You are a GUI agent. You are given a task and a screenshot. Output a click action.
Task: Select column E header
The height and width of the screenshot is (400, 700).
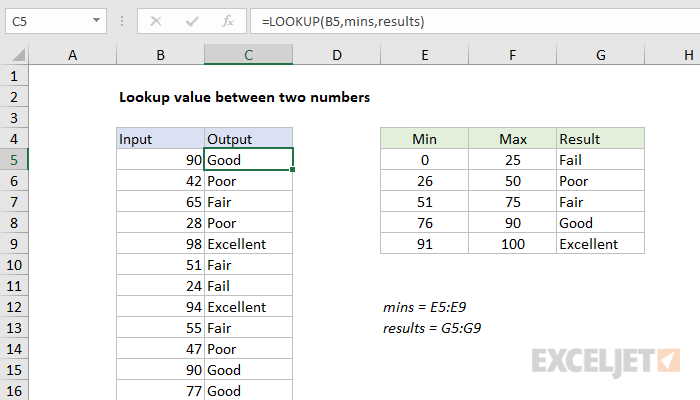[425, 55]
